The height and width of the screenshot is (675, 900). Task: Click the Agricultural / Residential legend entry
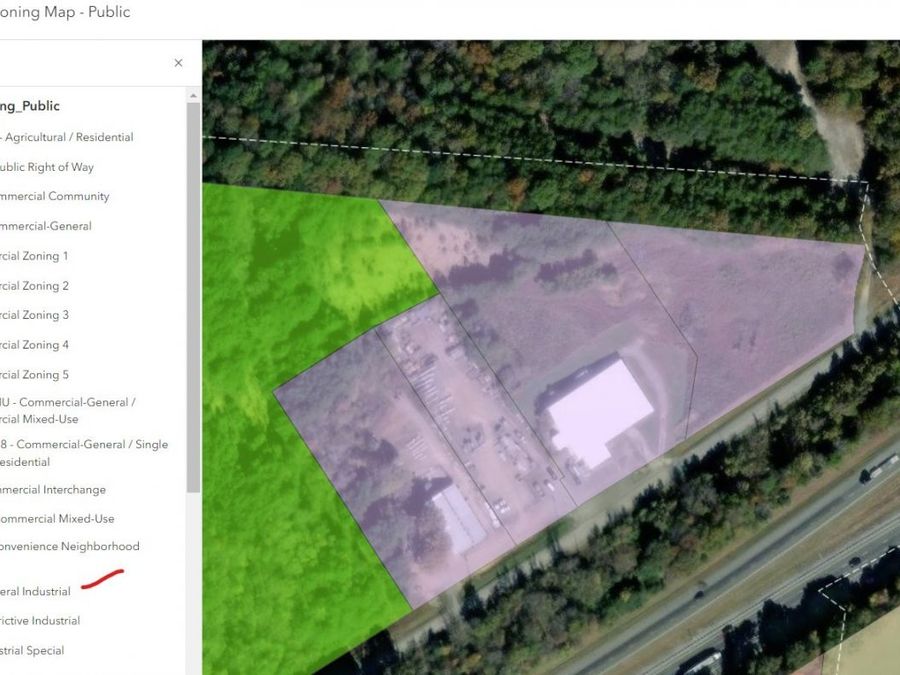point(68,137)
